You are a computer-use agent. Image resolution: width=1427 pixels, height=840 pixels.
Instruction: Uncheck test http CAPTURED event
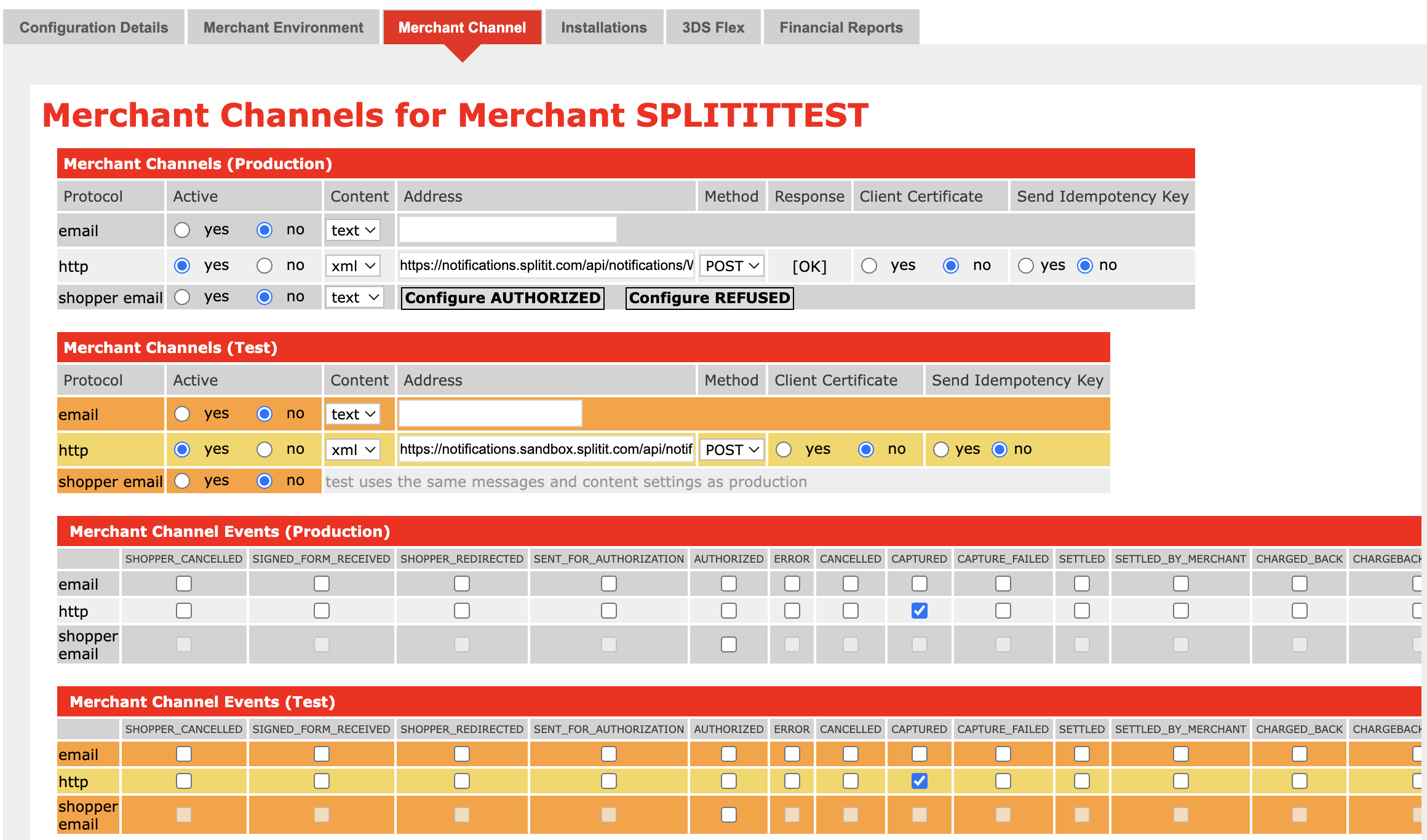920,781
